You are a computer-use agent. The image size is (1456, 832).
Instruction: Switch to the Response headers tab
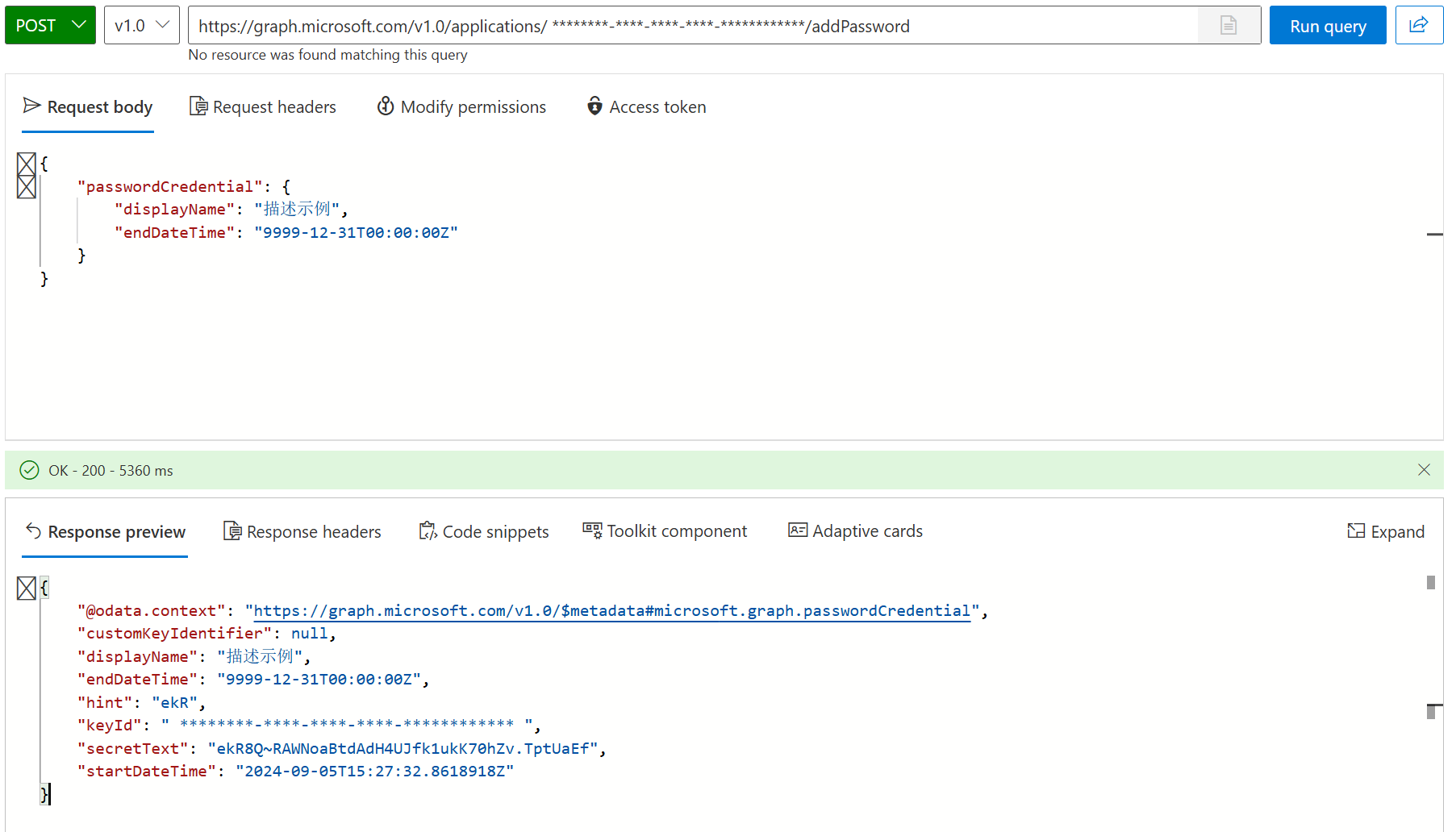pos(302,531)
